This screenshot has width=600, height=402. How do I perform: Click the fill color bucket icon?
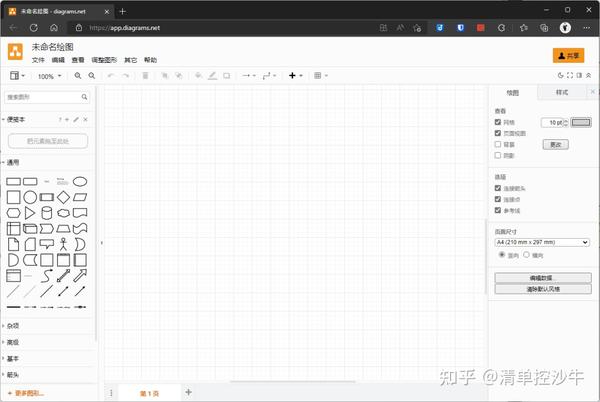coord(198,76)
